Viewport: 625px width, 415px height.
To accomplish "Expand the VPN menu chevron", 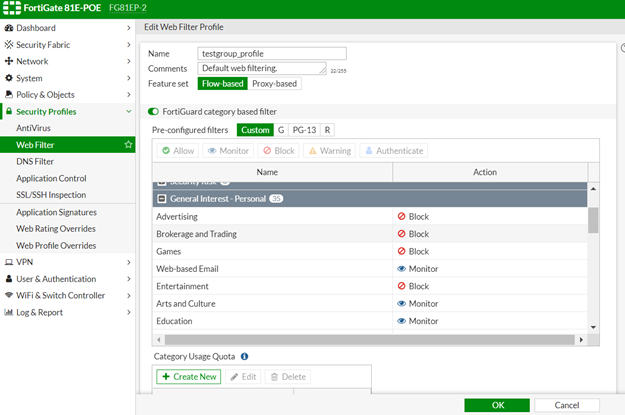I will click(x=128, y=262).
